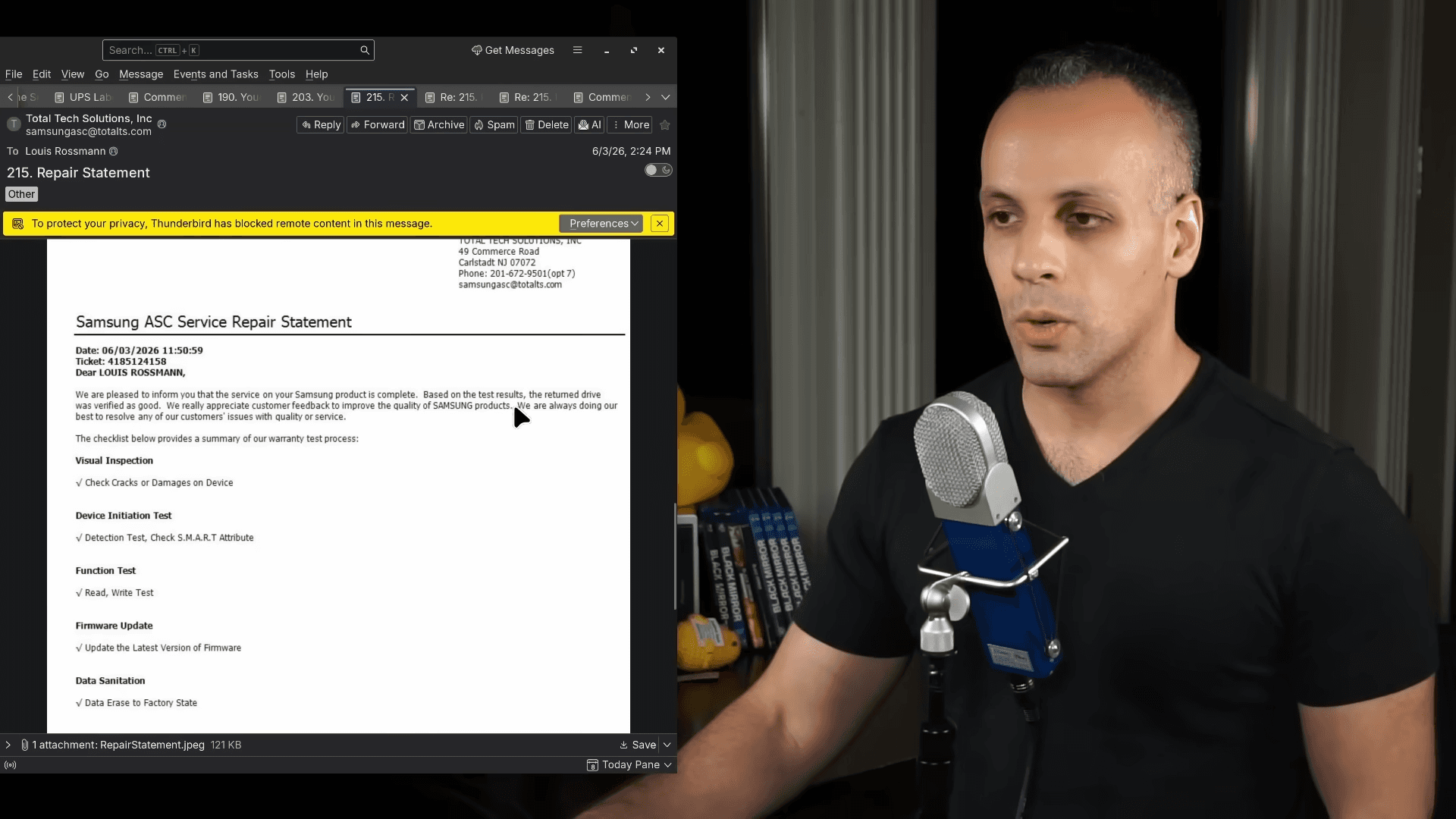The height and width of the screenshot is (819, 1456).
Task: Open the Tools menu
Action: click(282, 74)
